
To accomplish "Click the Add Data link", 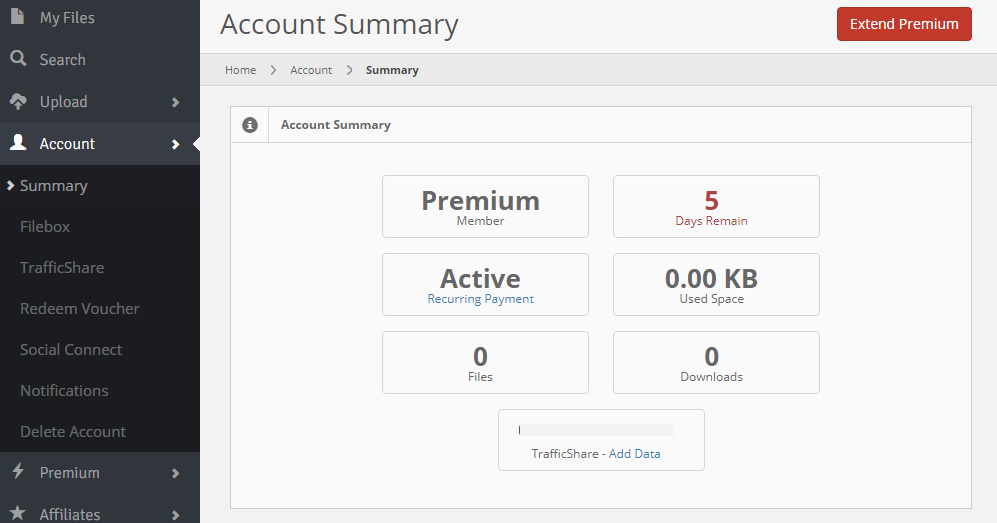I will (635, 454).
